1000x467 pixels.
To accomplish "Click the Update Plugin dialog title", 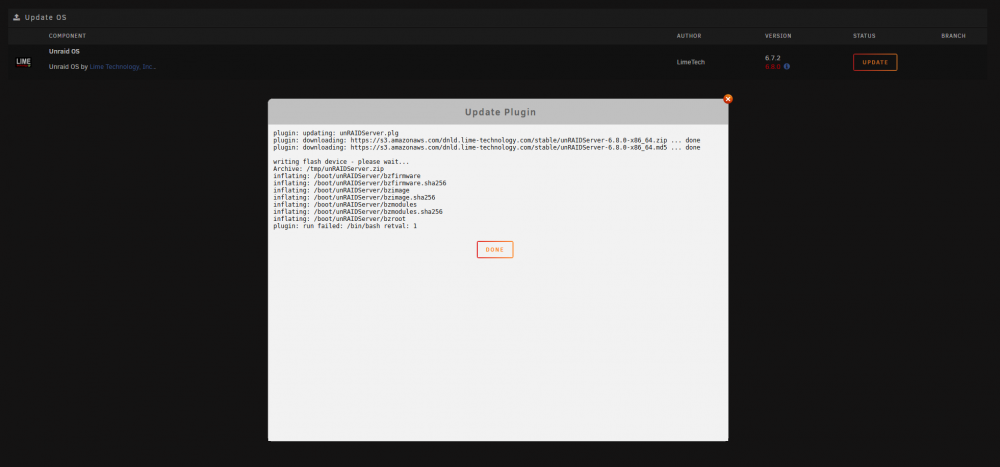I will 500,112.
